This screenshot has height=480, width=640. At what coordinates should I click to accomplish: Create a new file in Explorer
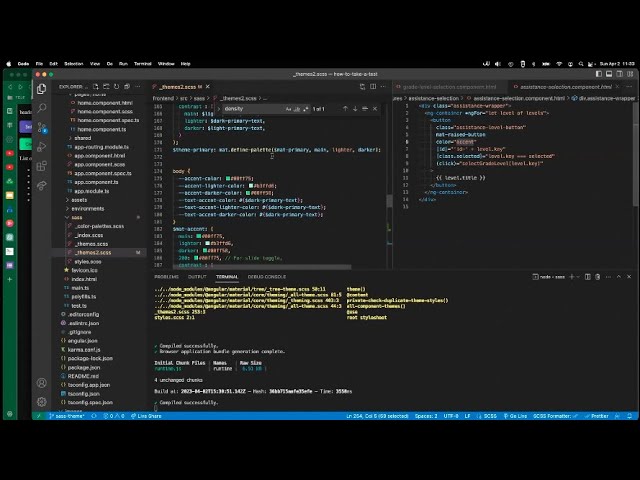click(x=96, y=87)
